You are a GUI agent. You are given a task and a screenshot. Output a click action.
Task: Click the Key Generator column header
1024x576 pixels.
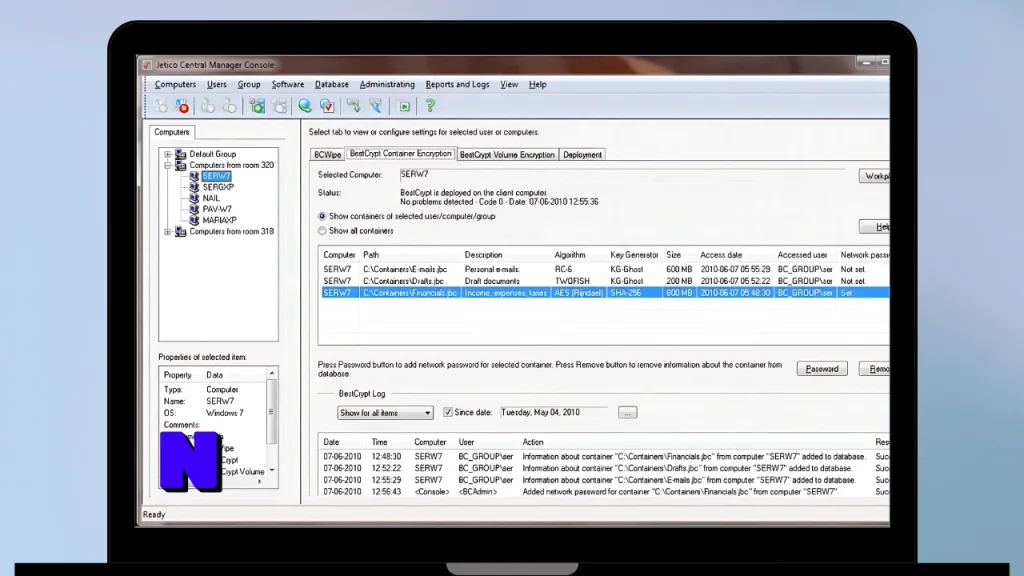pos(634,255)
